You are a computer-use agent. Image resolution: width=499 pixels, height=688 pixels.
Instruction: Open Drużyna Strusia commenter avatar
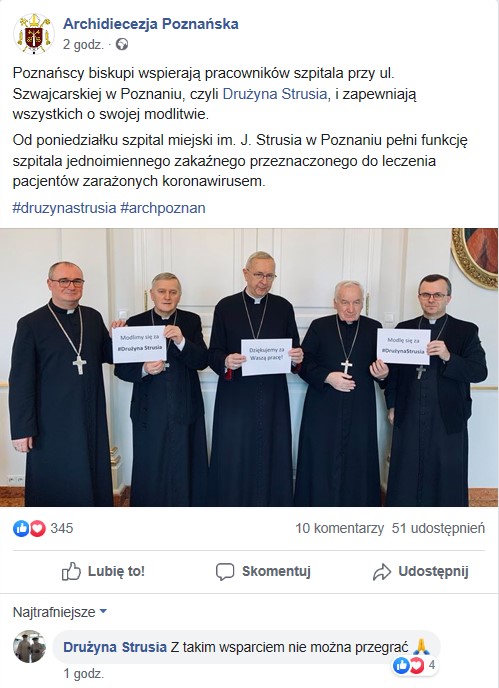29,647
